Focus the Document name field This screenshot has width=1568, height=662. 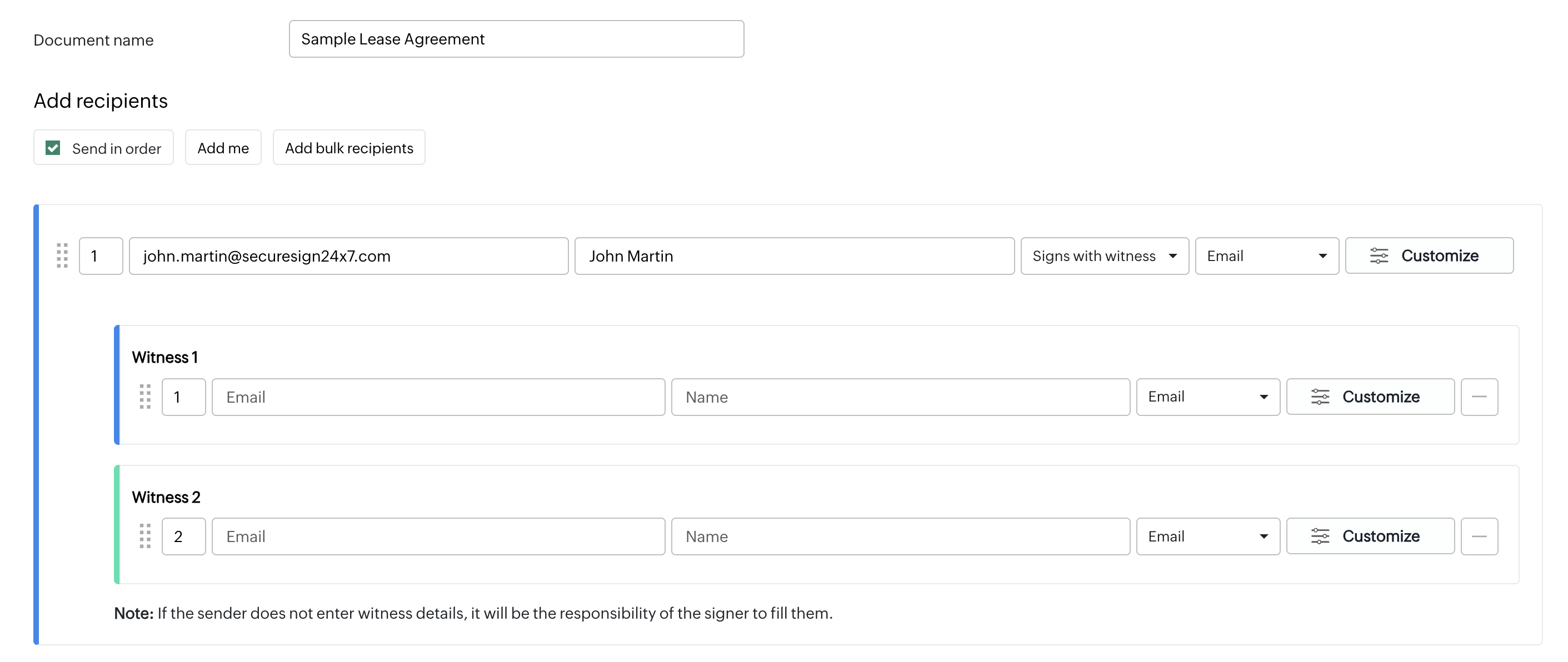pyautogui.click(x=516, y=39)
